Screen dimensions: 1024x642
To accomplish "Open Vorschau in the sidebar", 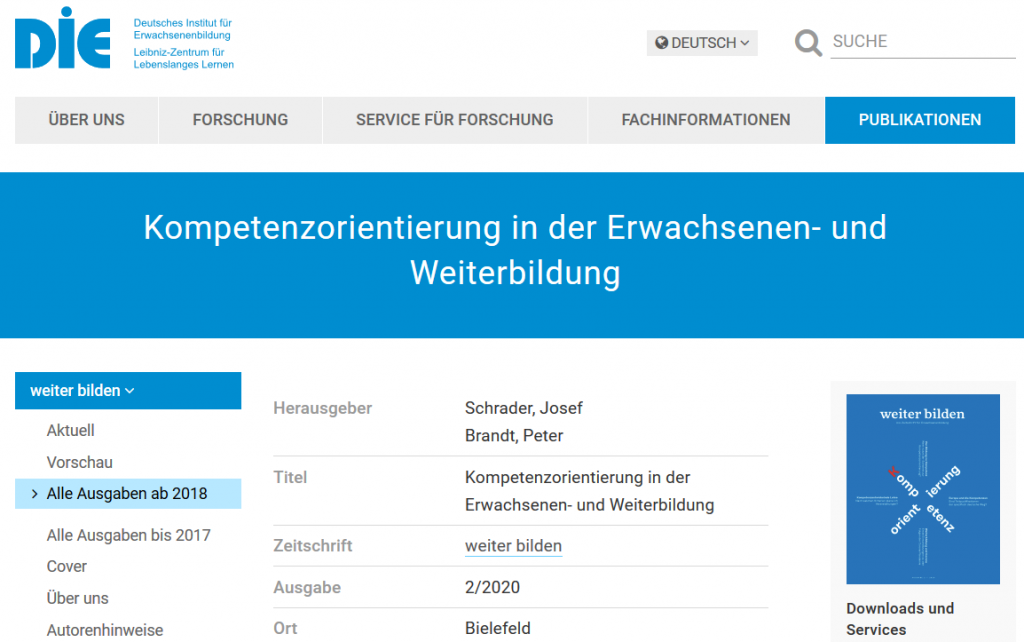I will (80, 463).
